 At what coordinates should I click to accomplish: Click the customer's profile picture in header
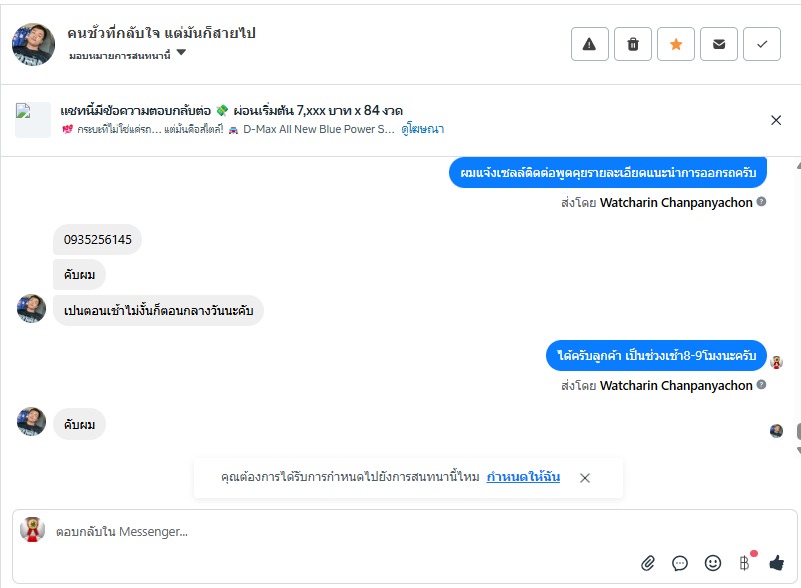coord(33,44)
